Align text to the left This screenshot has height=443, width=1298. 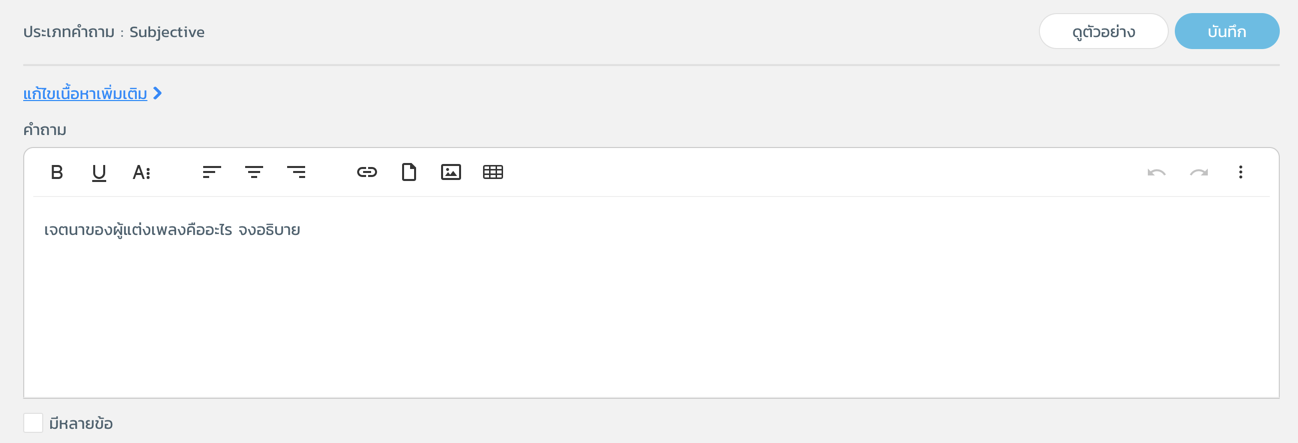click(212, 172)
